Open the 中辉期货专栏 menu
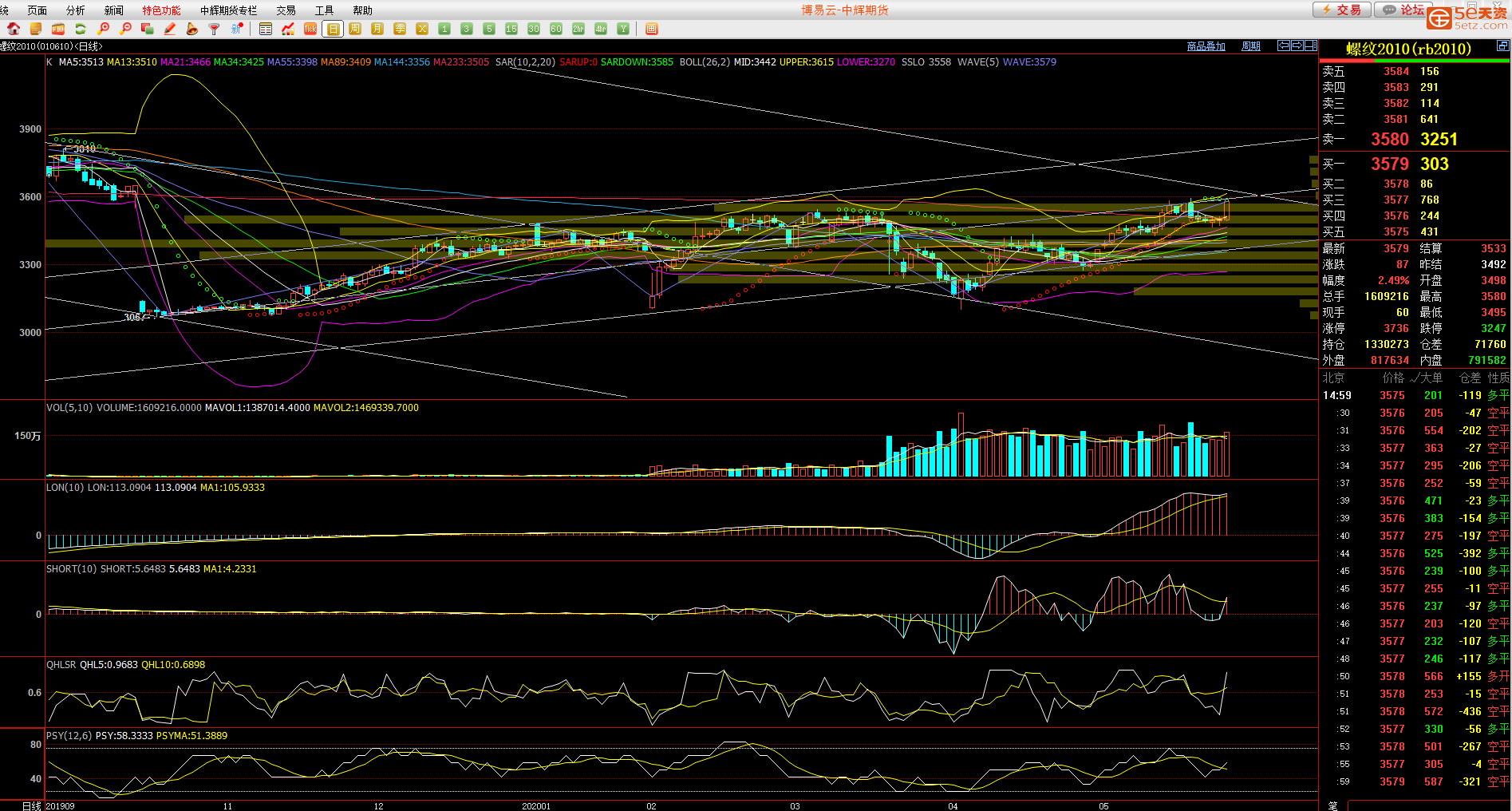The image size is (1512, 811). coord(228,10)
